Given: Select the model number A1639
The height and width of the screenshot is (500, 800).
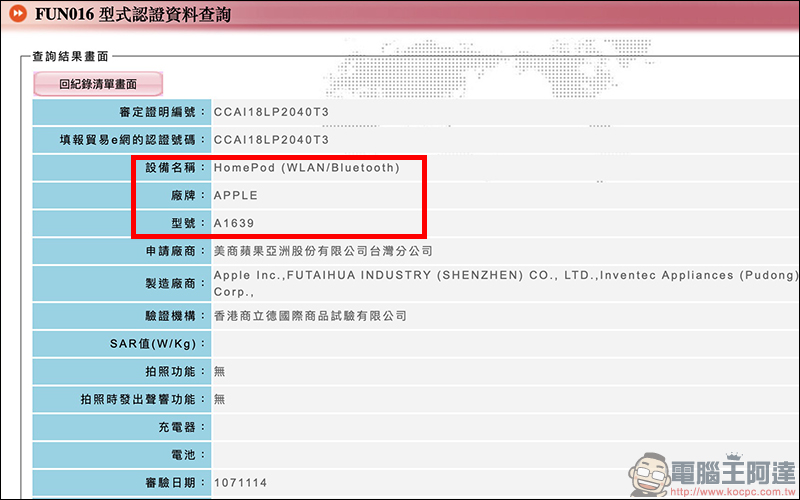Looking at the screenshot, I should [x=234, y=223].
